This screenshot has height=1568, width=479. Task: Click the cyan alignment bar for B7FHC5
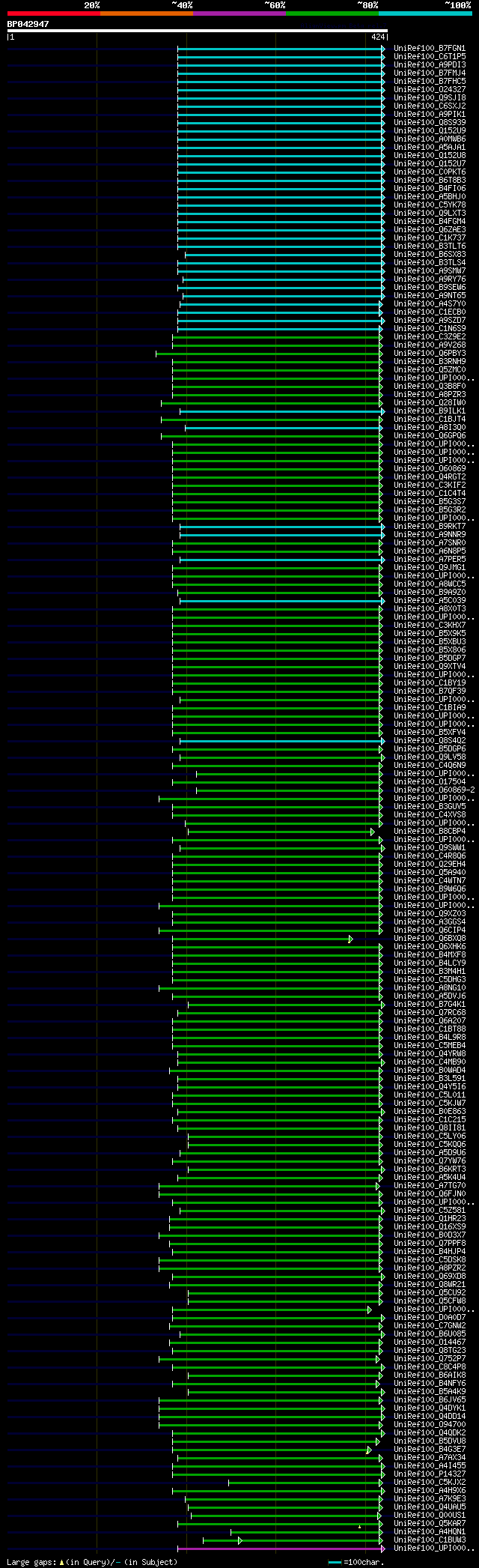tap(281, 82)
